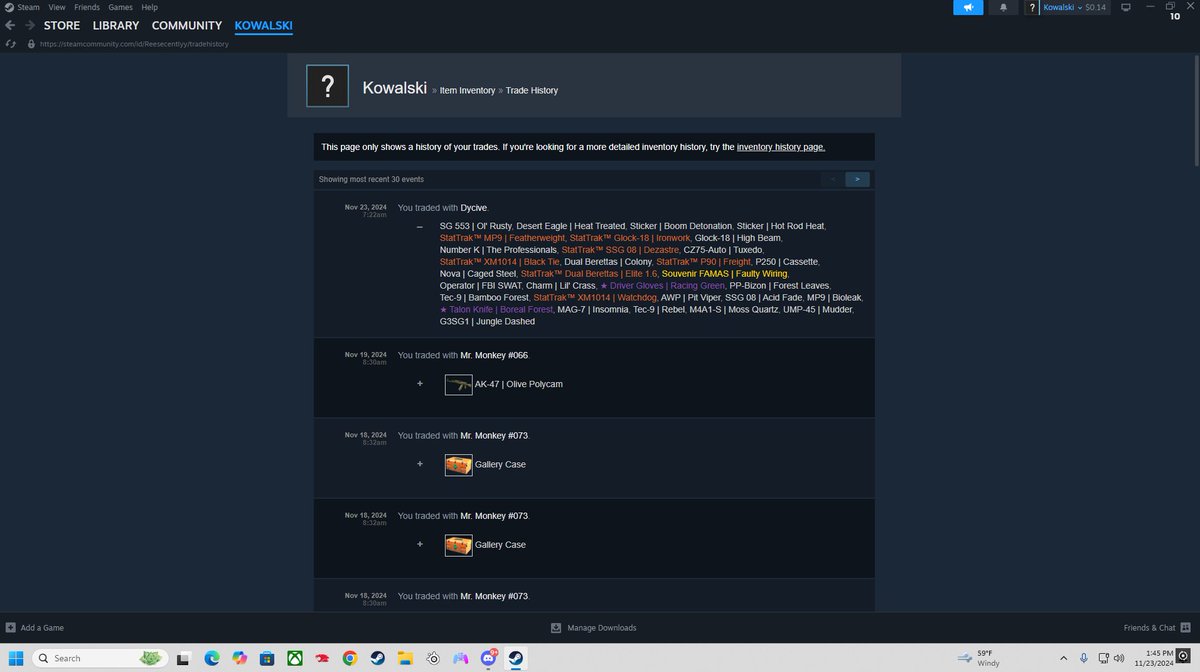Screen dimensions: 1200x672
Task: Open the Help menu
Action: tap(149, 7)
